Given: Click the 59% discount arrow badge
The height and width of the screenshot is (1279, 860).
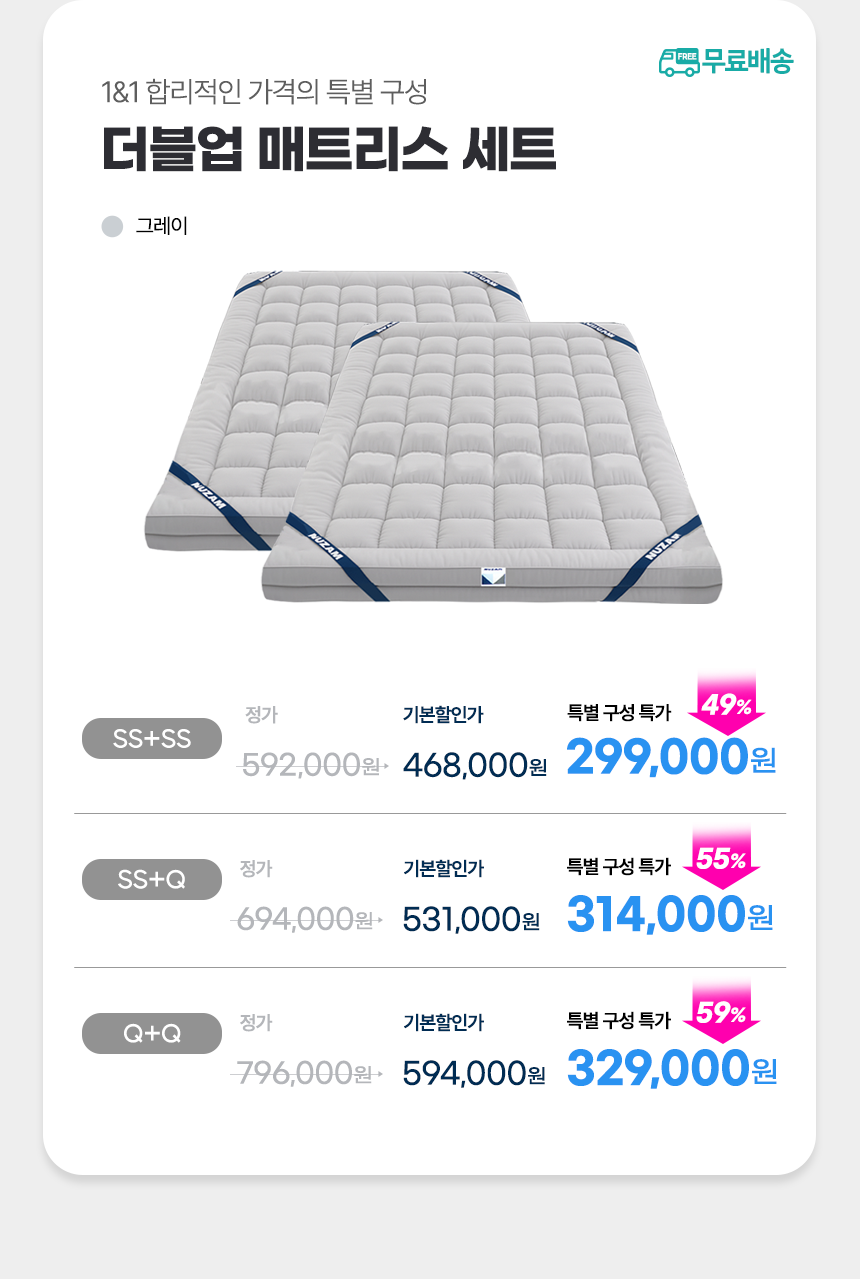Looking at the screenshot, I should pyautogui.click(x=721, y=1014).
